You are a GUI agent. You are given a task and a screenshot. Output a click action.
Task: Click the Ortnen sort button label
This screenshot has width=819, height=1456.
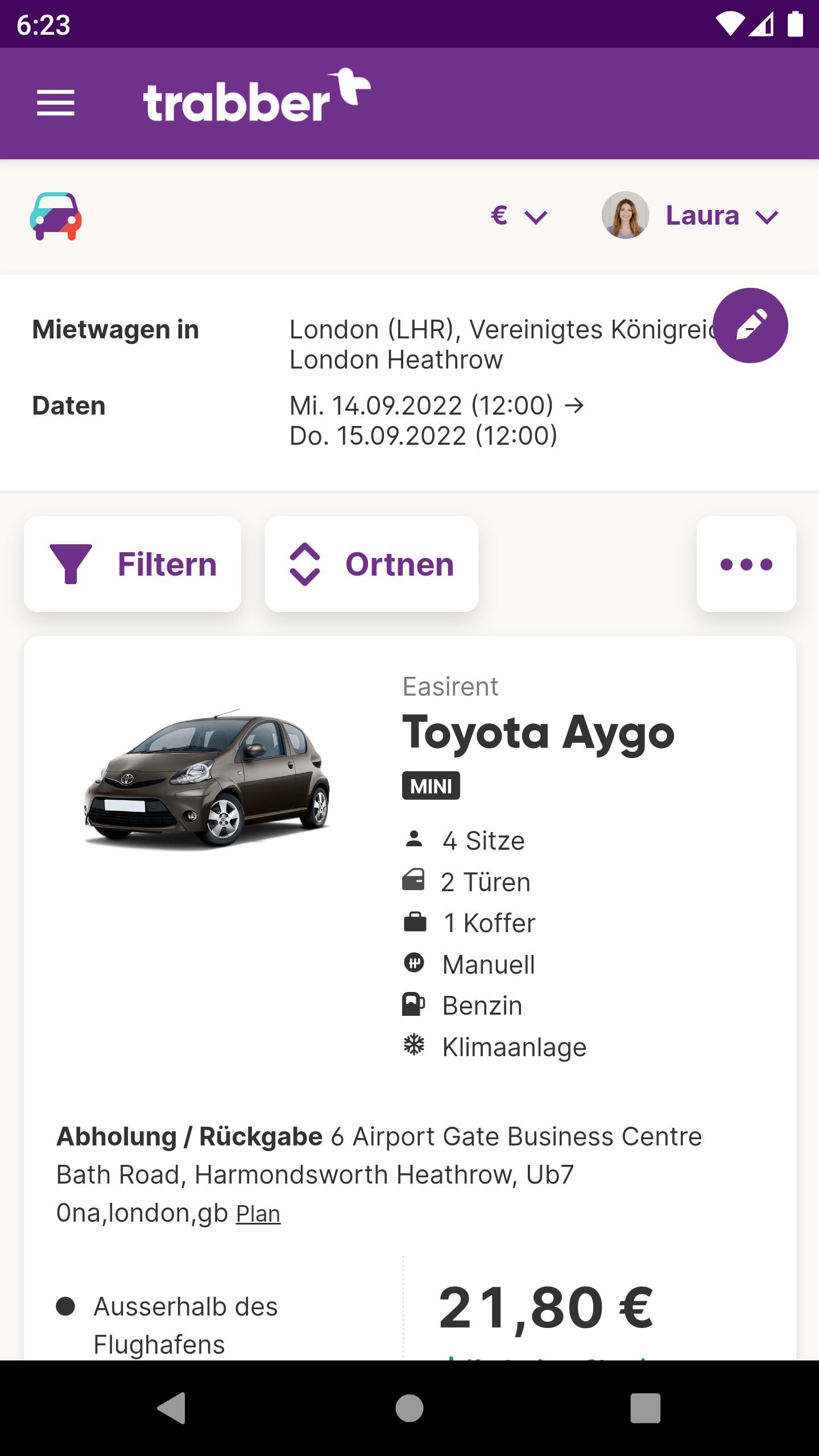pyautogui.click(x=400, y=564)
